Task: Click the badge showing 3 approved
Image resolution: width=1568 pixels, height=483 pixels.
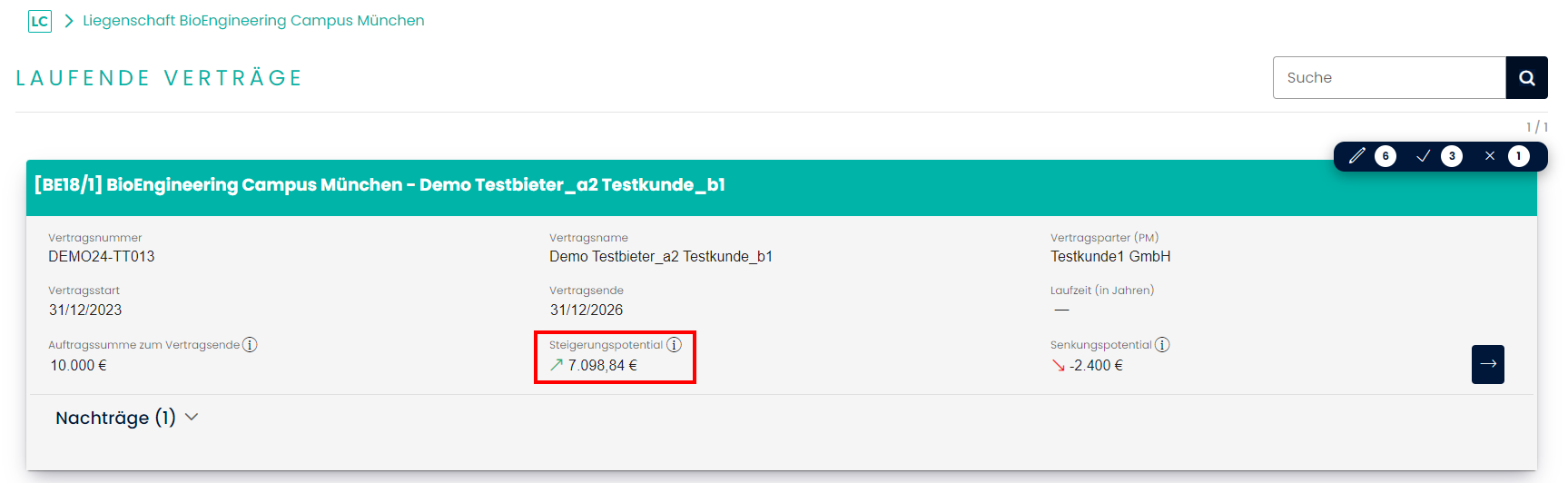Action: (x=1452, y=156)
